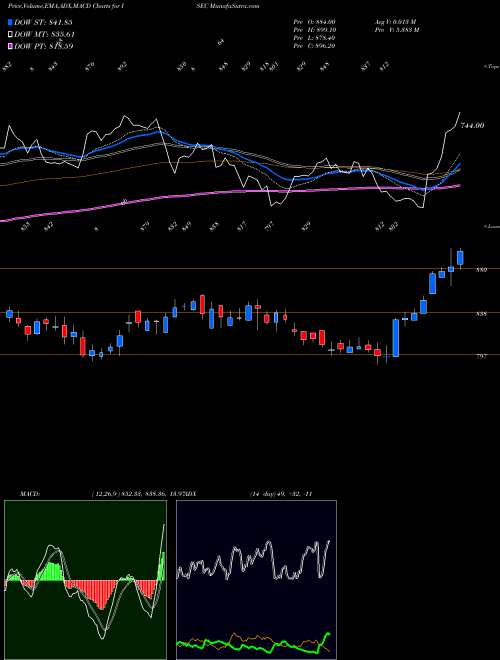Click the last blue candlestick on price chart
This screenshot has height=660, width=500.
(x=460, y=258)
